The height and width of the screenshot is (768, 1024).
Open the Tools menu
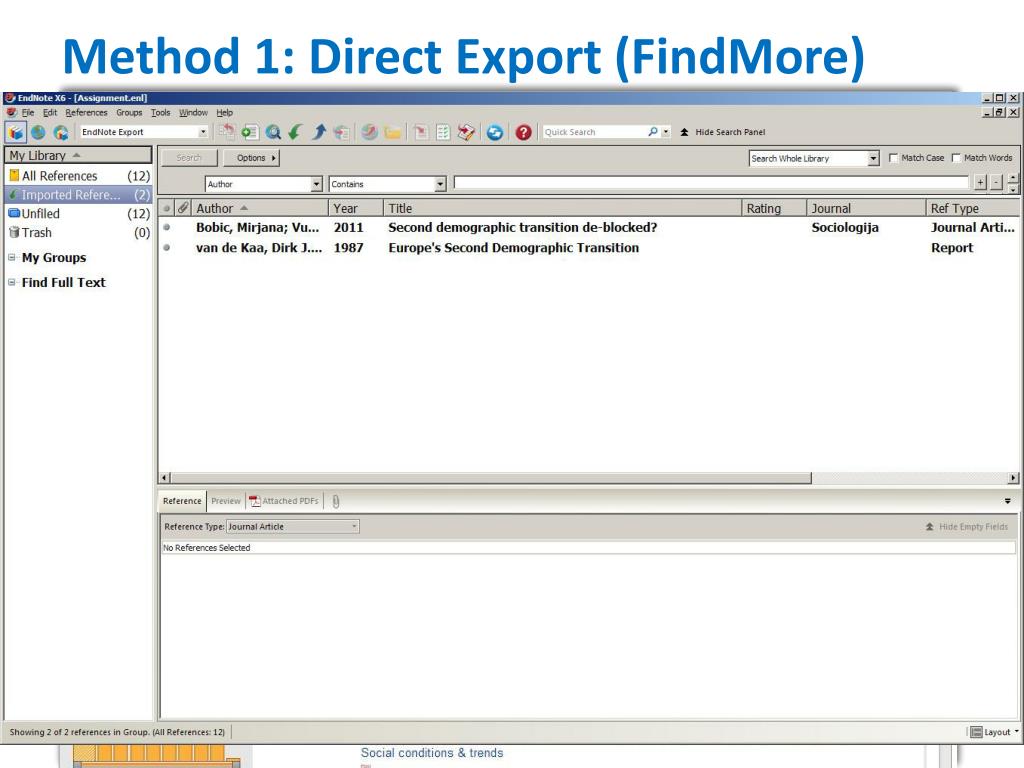pyautogui.click(x=161, y=112)
